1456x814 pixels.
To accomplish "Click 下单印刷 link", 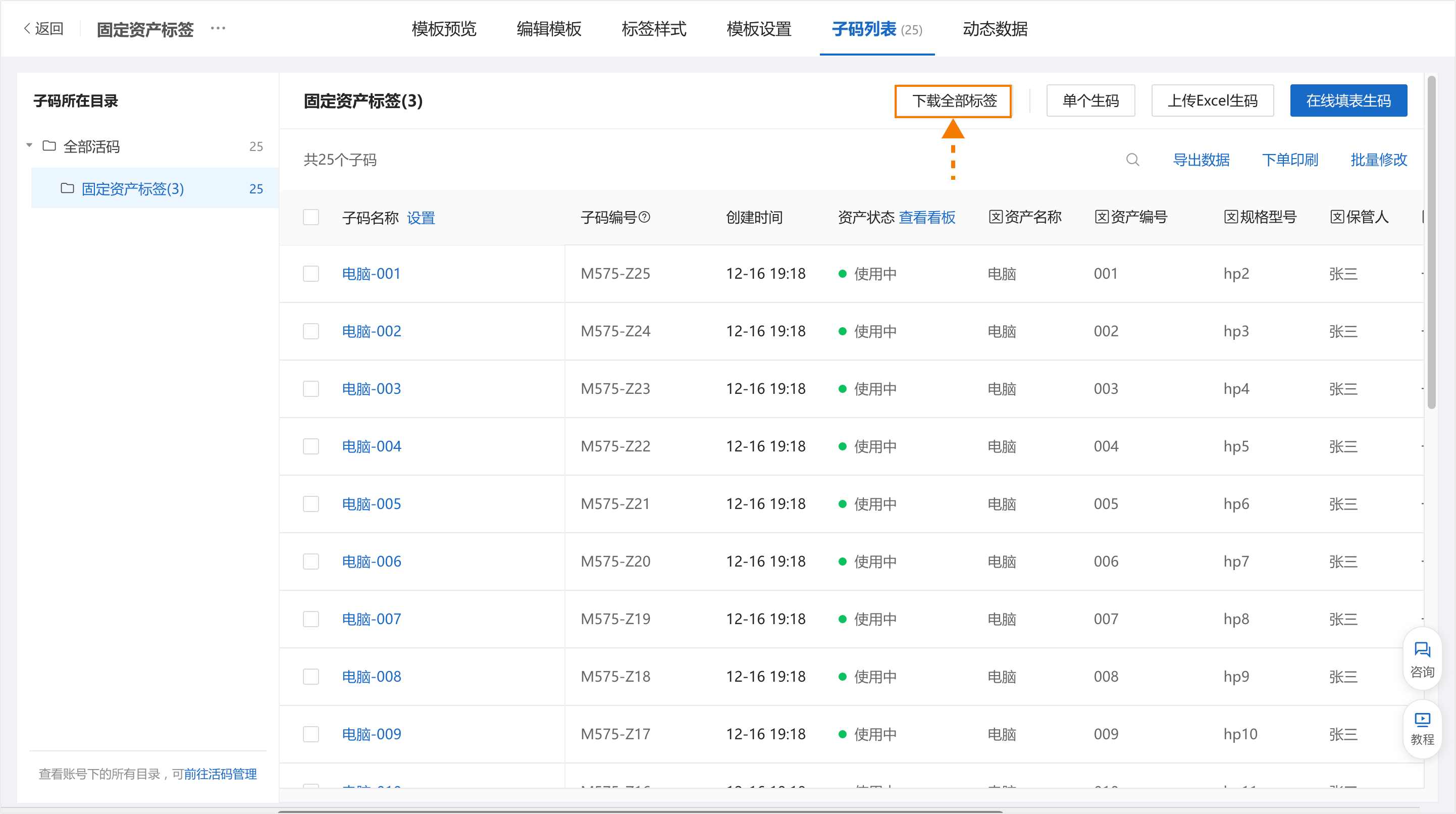I will pyautogui.click(x=1290, y=160).
